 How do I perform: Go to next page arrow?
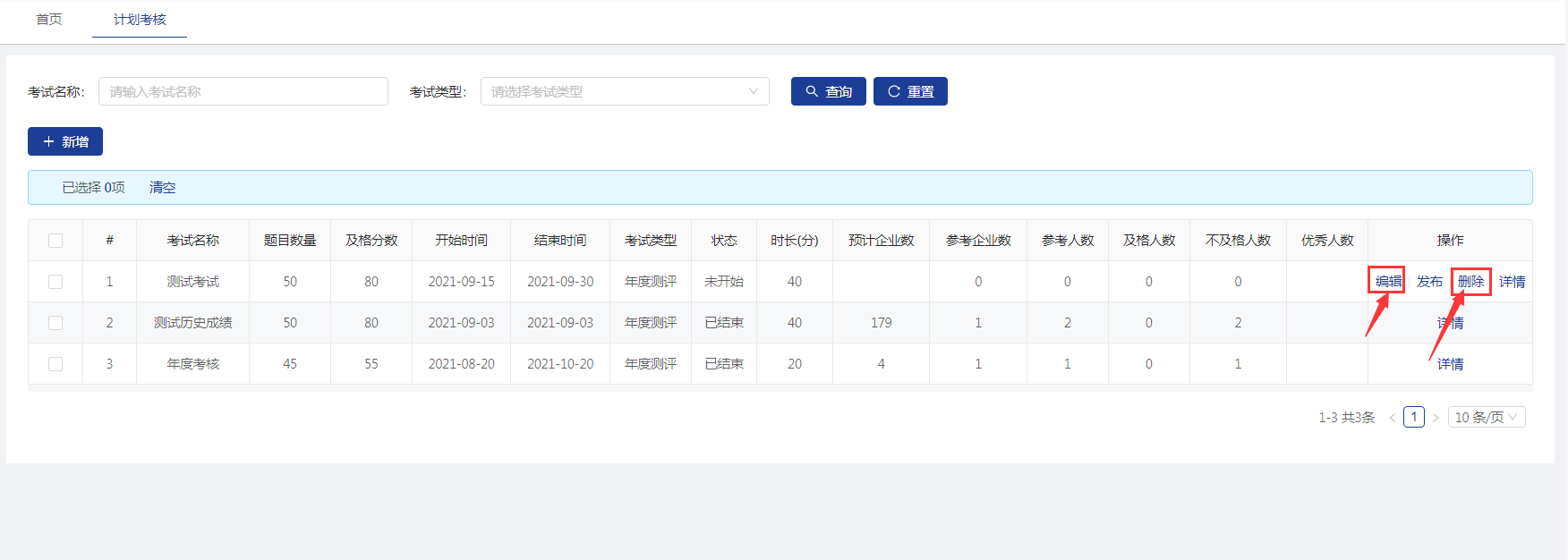click(x=1436, y=418)
